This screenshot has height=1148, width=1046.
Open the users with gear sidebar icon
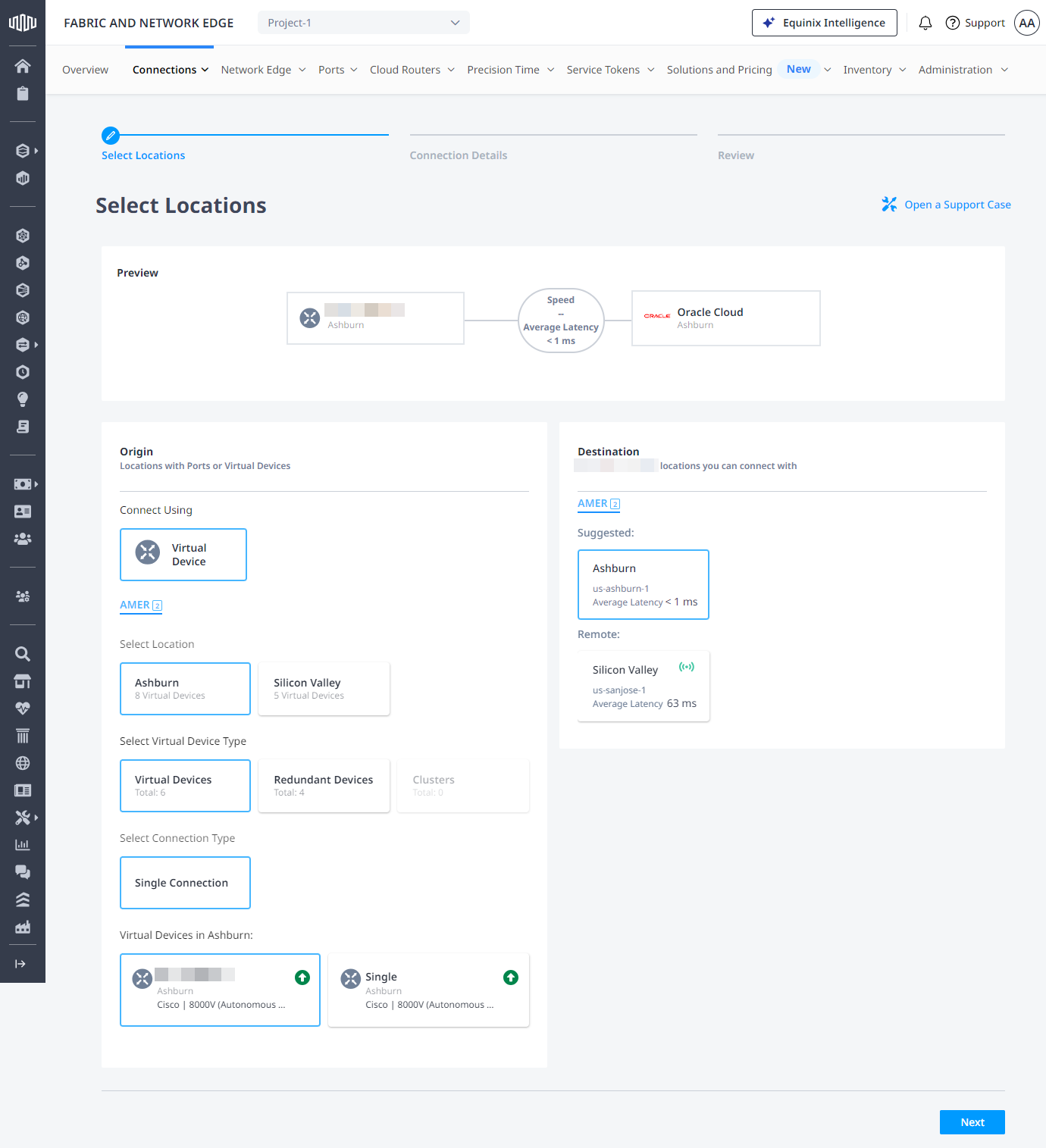tap(23, 596)
